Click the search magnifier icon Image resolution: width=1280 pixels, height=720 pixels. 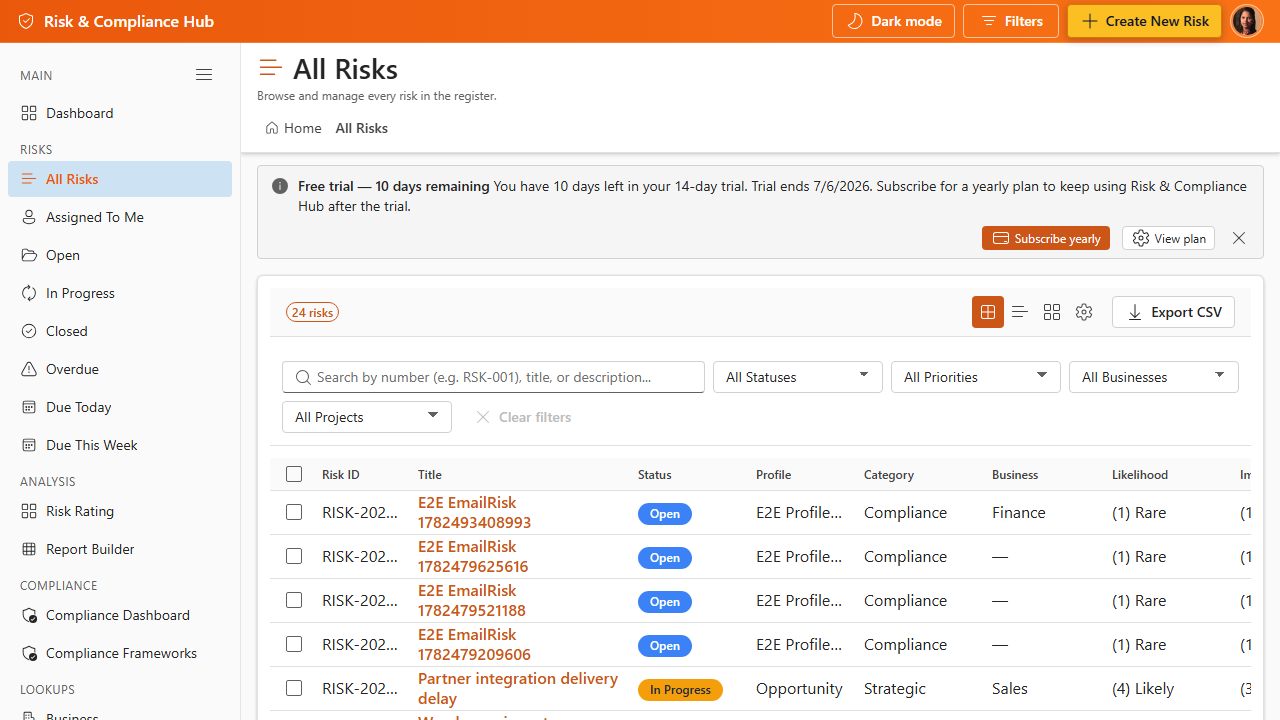pyautogui.click(x=303, y=377)
